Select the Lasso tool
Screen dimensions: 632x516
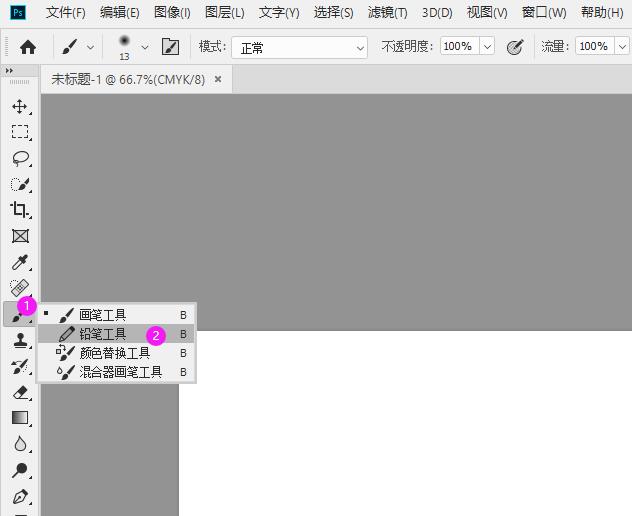(20, 158)
